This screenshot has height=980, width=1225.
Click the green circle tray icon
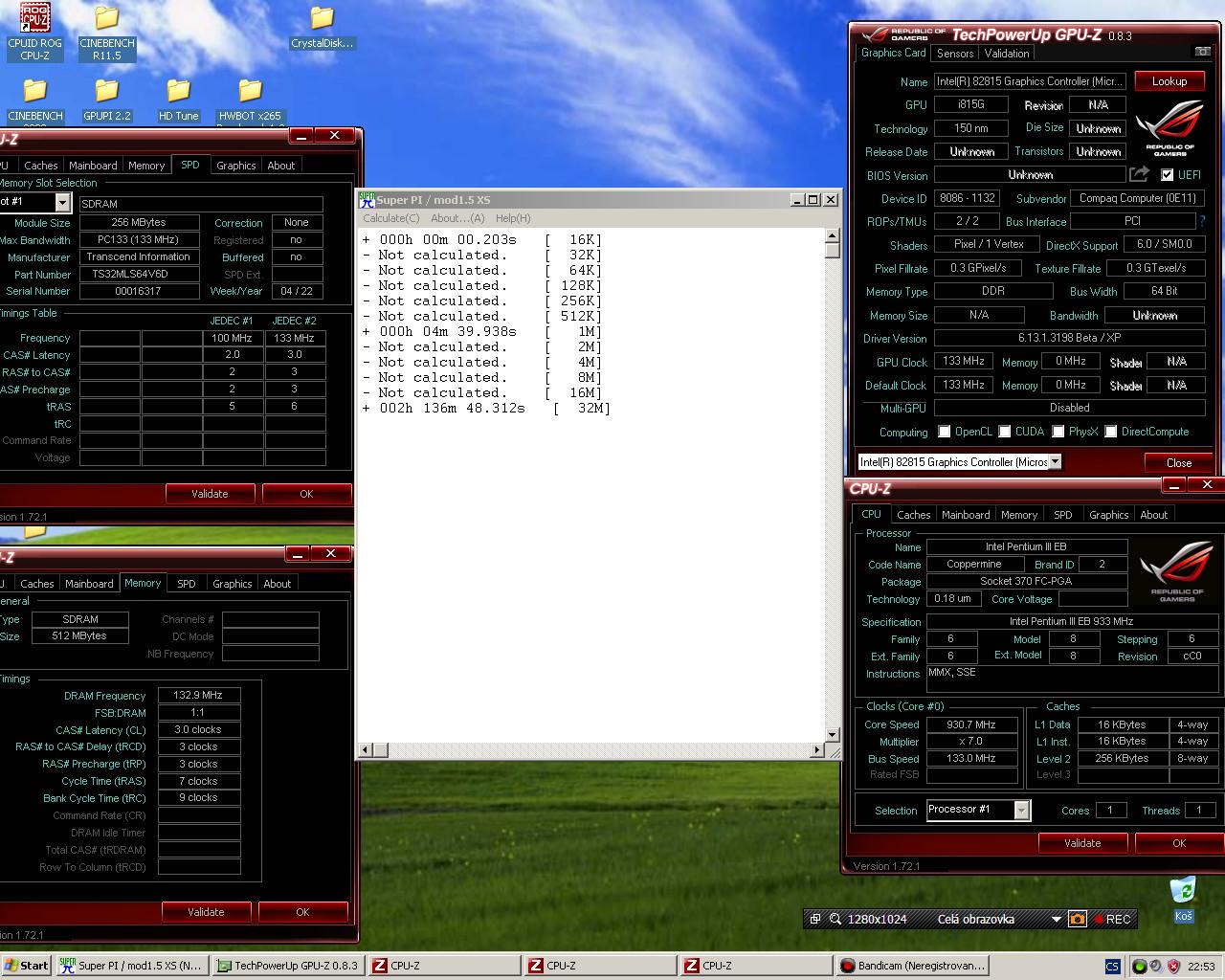(1140, 966)
